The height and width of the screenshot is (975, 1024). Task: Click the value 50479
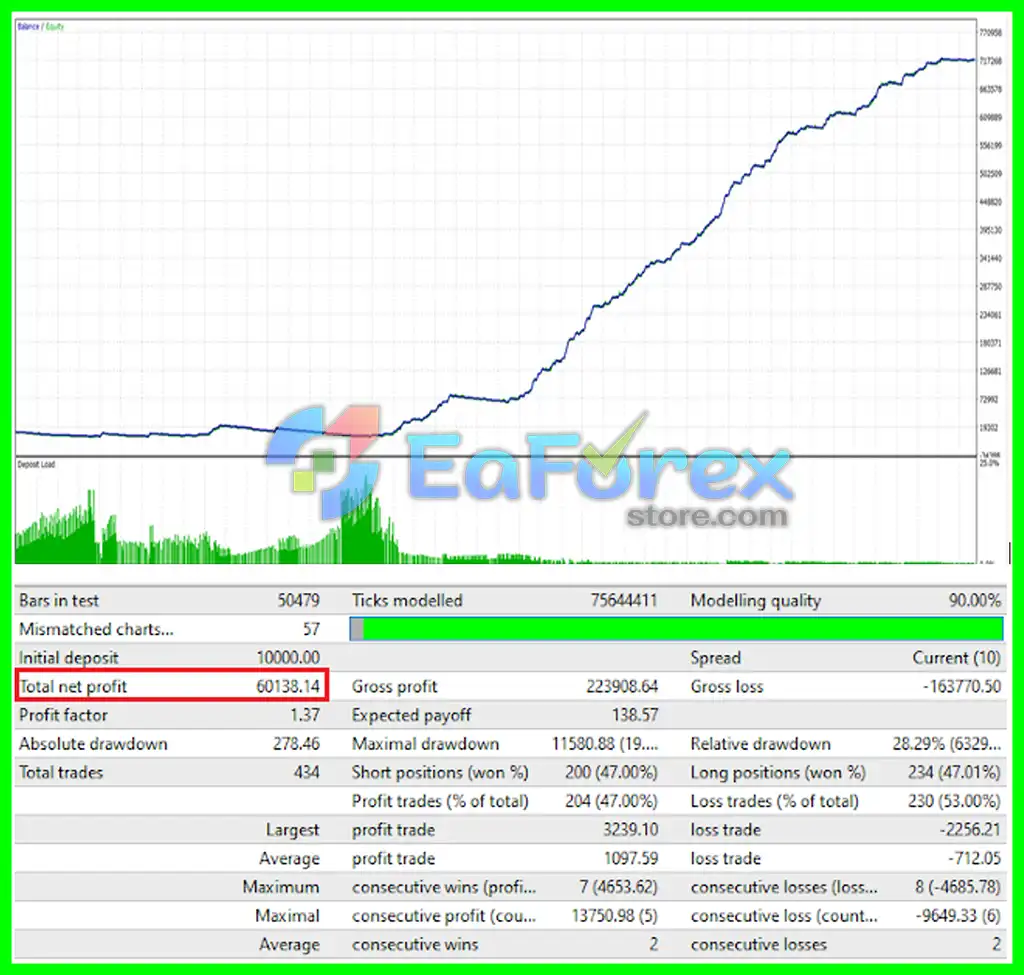click(x=298, y=601)
